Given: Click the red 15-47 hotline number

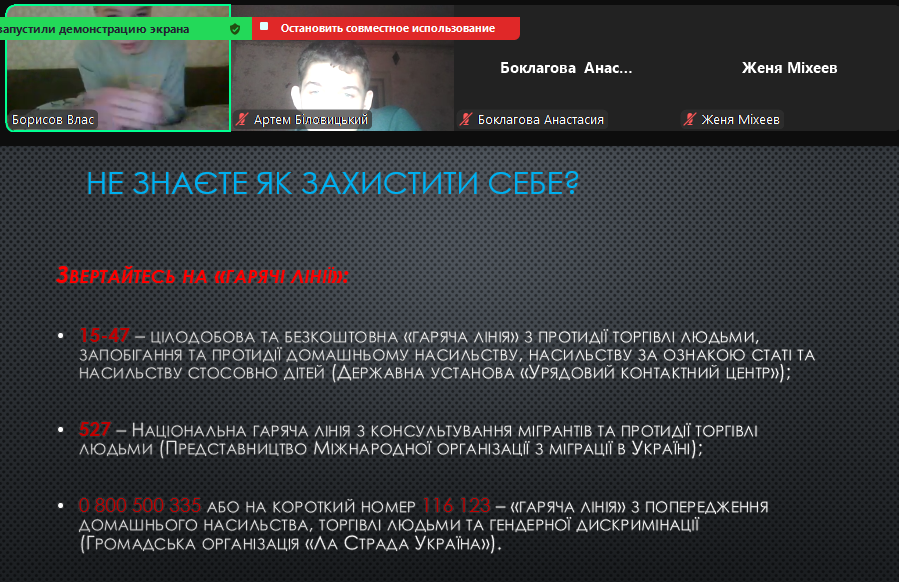Looking at the screenshot, I should tap(104, 334).
